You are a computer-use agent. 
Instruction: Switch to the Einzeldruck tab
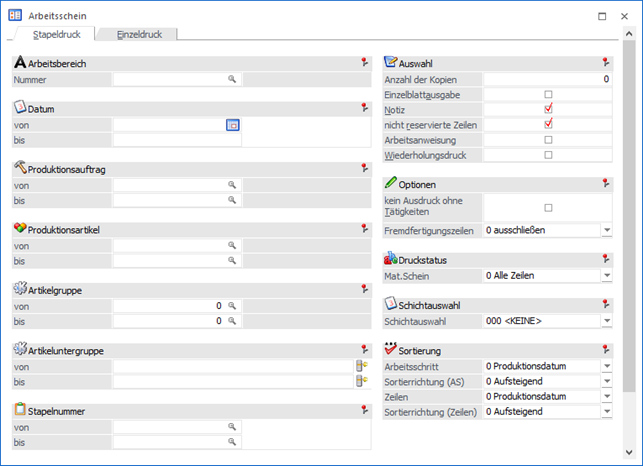point(139,34)
